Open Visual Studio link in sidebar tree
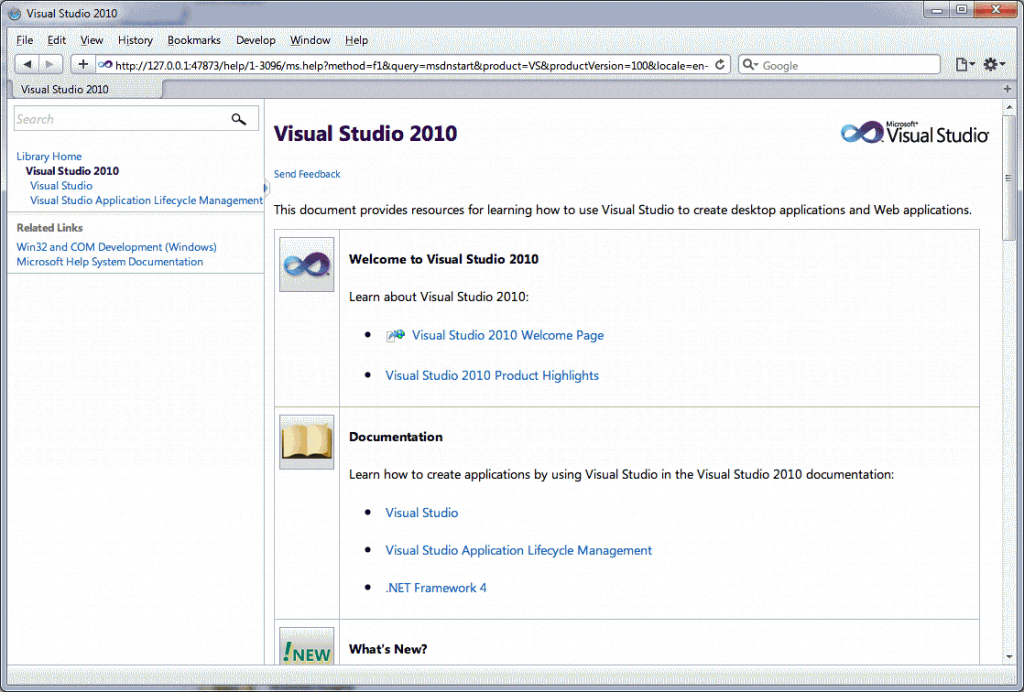1024x692 pixels. click(x=61, y=185)
